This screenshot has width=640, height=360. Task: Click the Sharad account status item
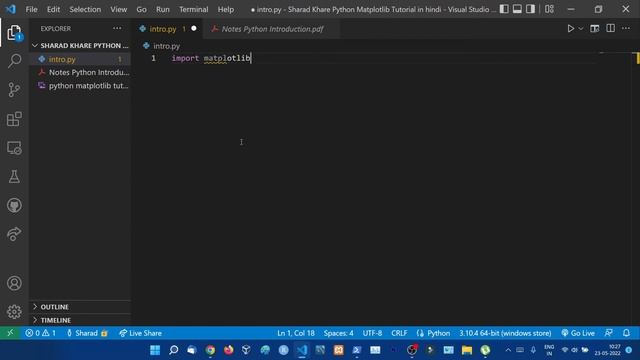[87, 333]
